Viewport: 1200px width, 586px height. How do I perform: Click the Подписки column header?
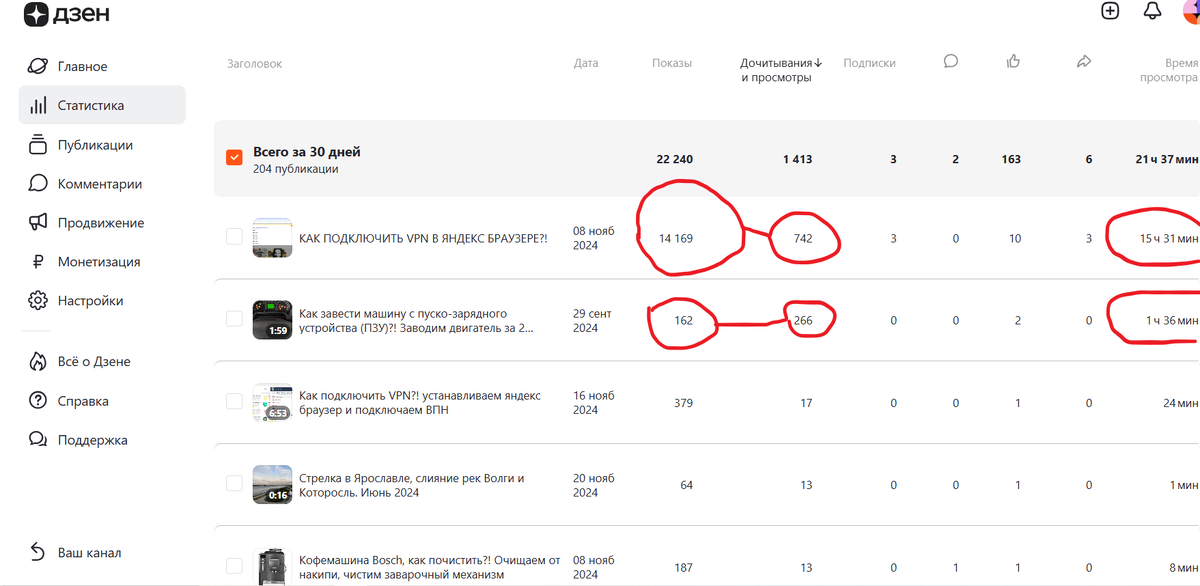click(x=869, y=63)
